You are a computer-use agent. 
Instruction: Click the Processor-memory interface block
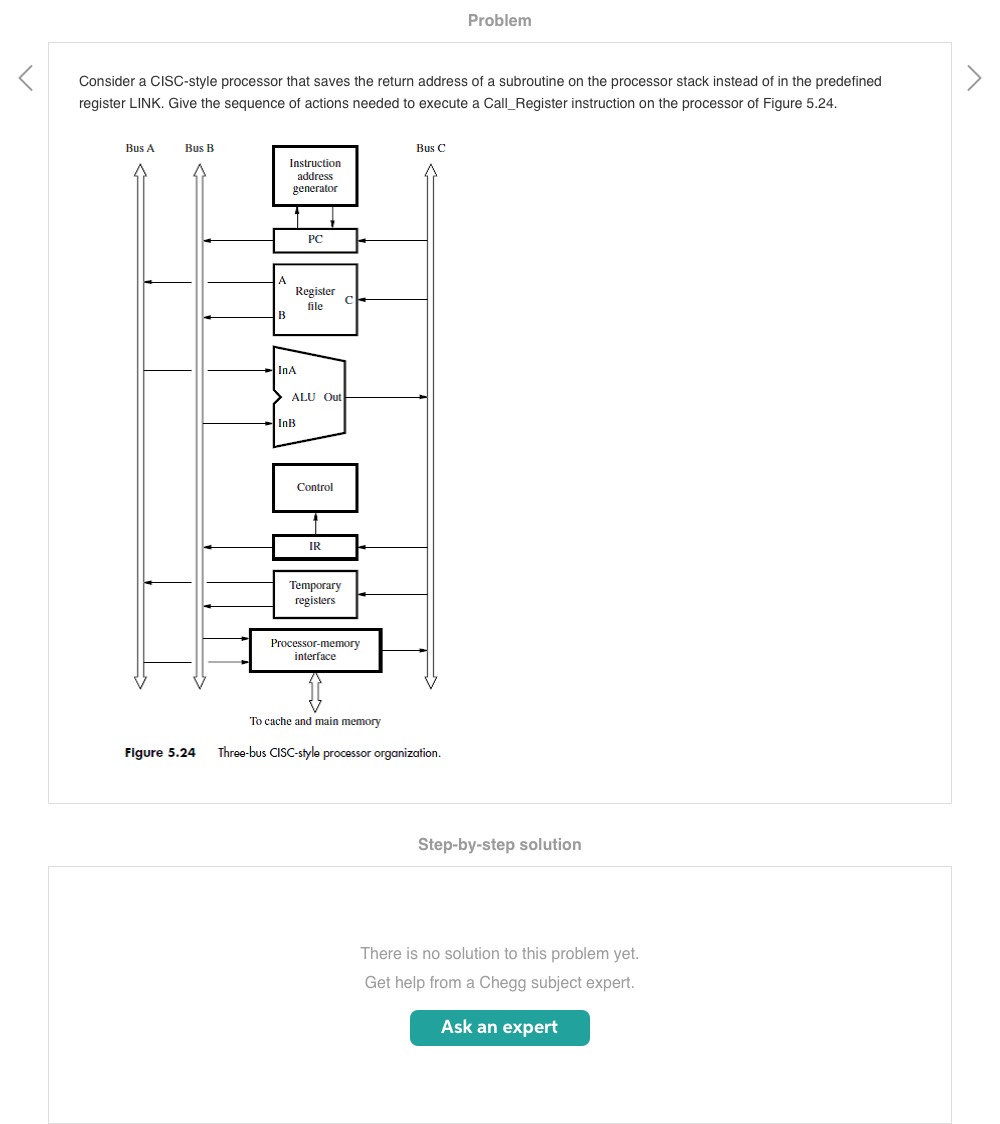315,650
